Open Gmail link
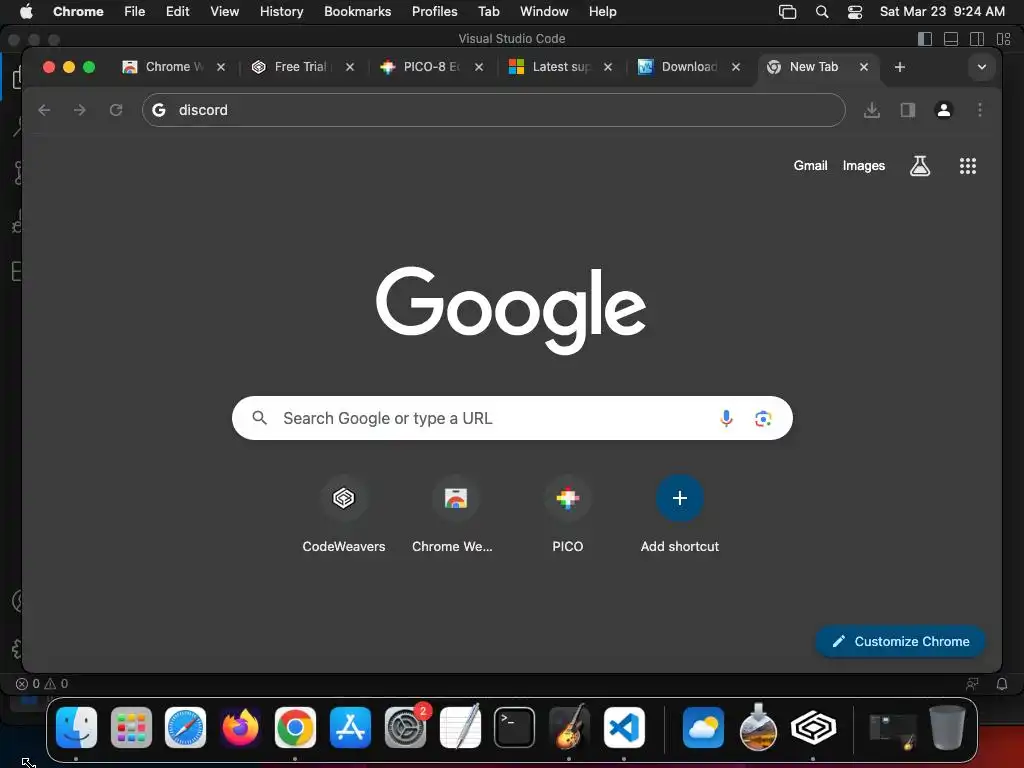 pos(810,166)
